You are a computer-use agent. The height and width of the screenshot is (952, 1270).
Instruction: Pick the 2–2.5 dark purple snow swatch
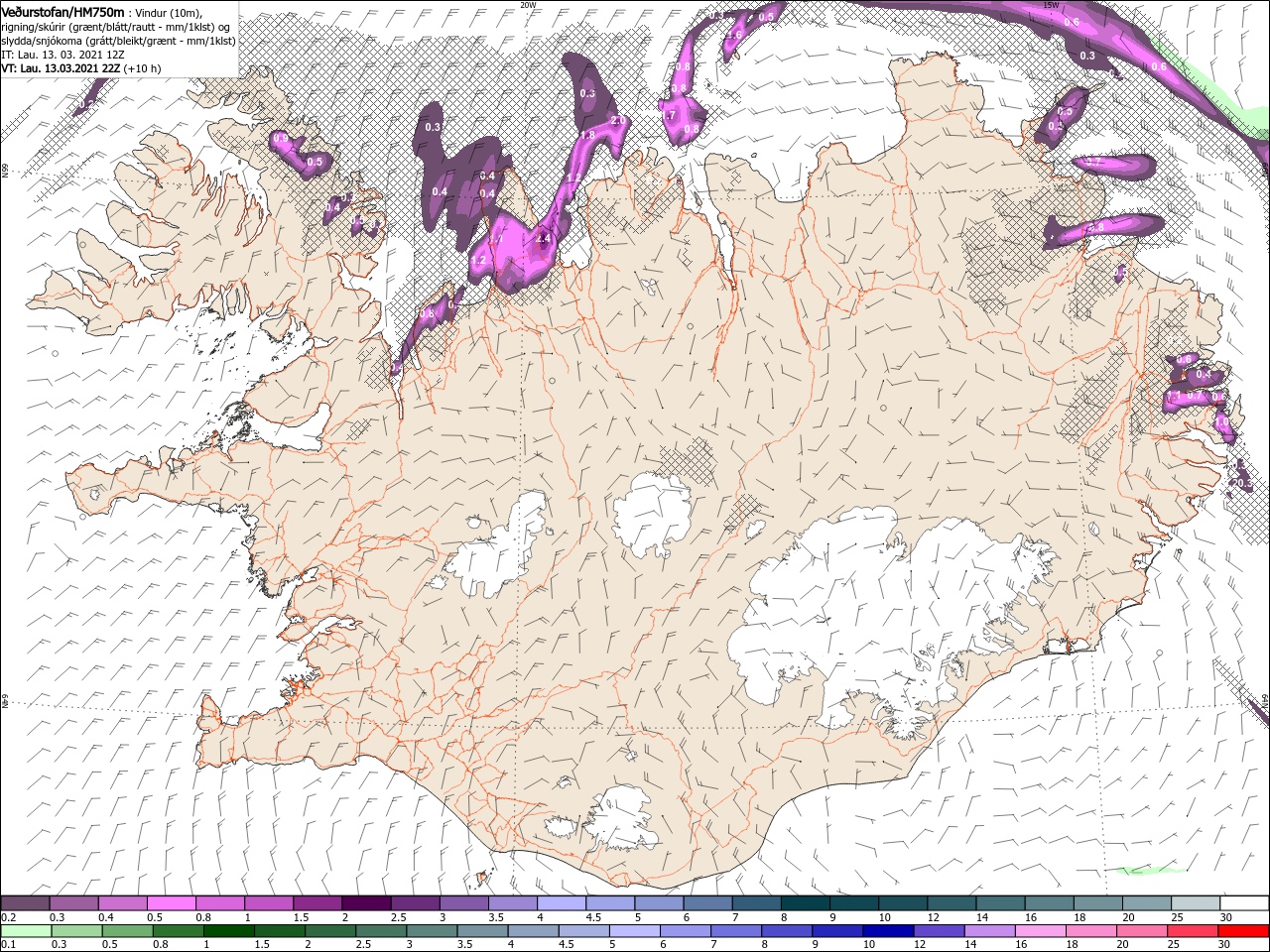point(365,902)
